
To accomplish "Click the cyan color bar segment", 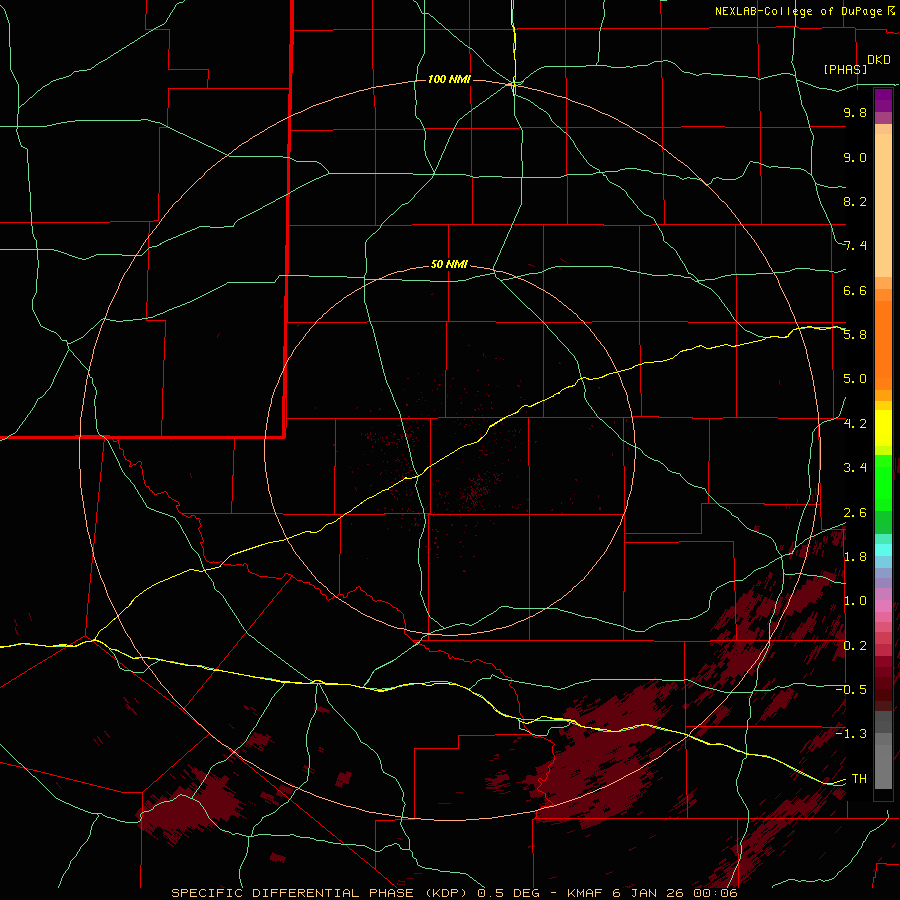I will point(883,550).
